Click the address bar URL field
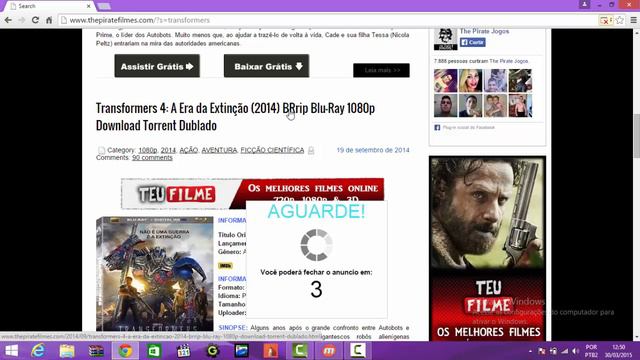Viewport: 640px width, 360px height. (329, 20)
